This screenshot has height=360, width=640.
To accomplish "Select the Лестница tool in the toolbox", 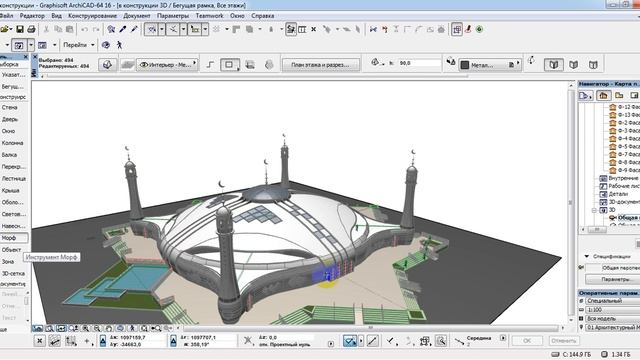I will tap(13, 178).
